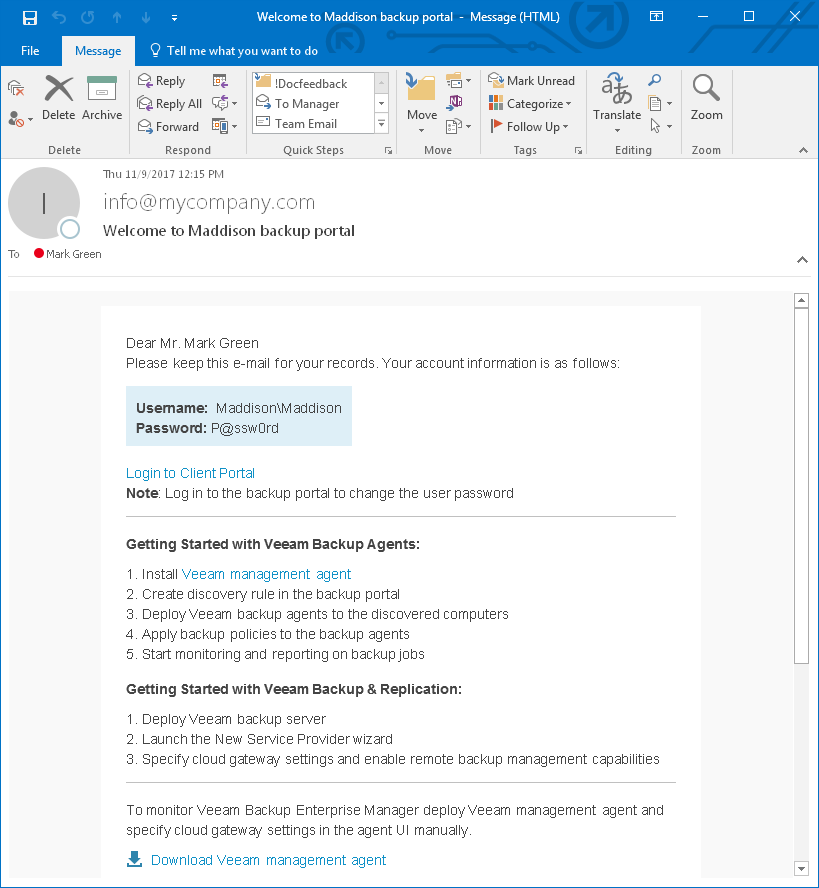Screen dimensions: 819x888
Task: Open the Select cursor dropdown in Editing
Action: pos(660,126)
